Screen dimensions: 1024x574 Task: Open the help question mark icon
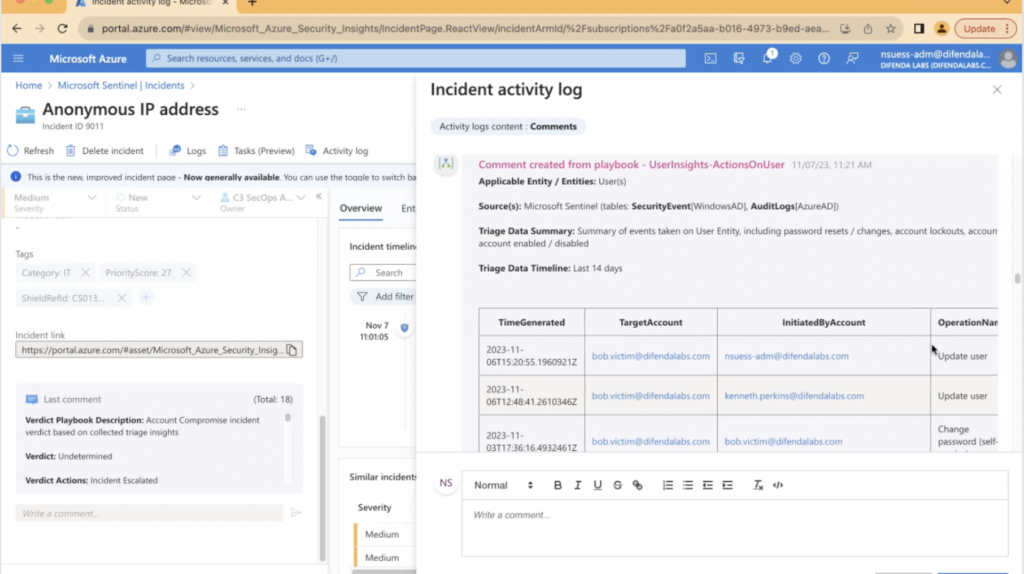coord(824,58)
